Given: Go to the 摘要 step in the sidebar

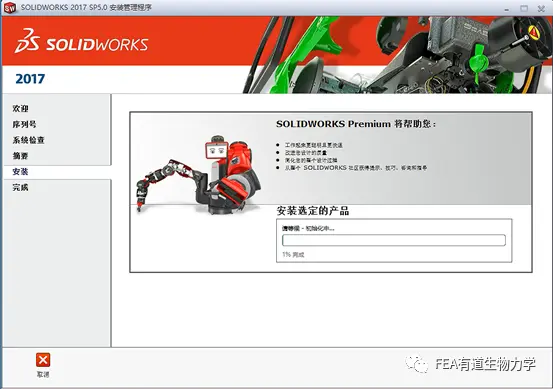Looking at the screenshot, I should pyautogui.click(x=20, y=156).
